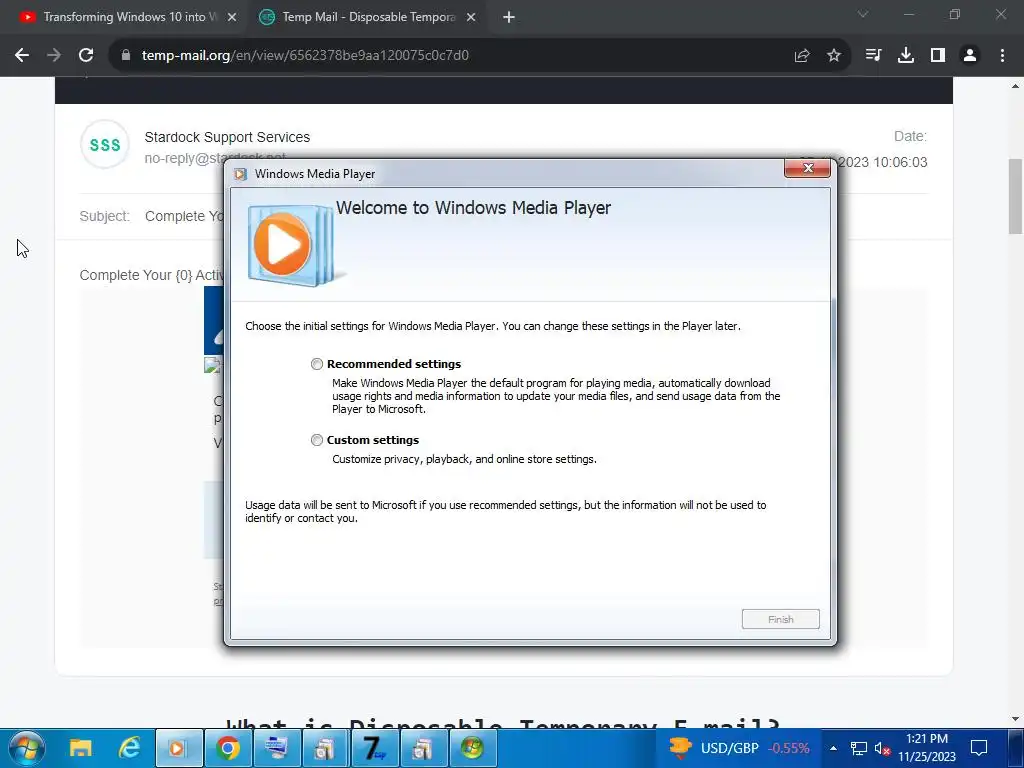
Task: Go forward in Chrome history
Action: [x=54, y=55]
